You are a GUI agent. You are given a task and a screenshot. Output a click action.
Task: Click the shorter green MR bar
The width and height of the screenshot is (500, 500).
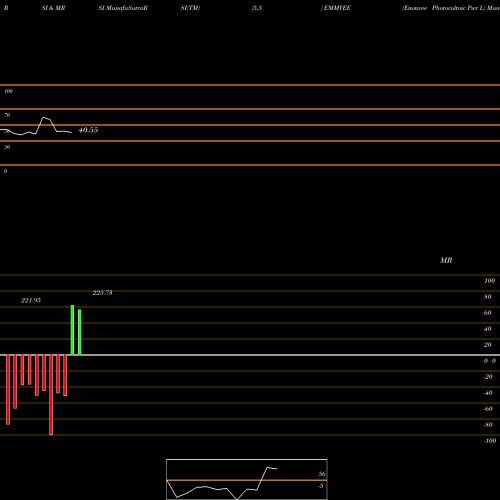click(x=80, y=332)
